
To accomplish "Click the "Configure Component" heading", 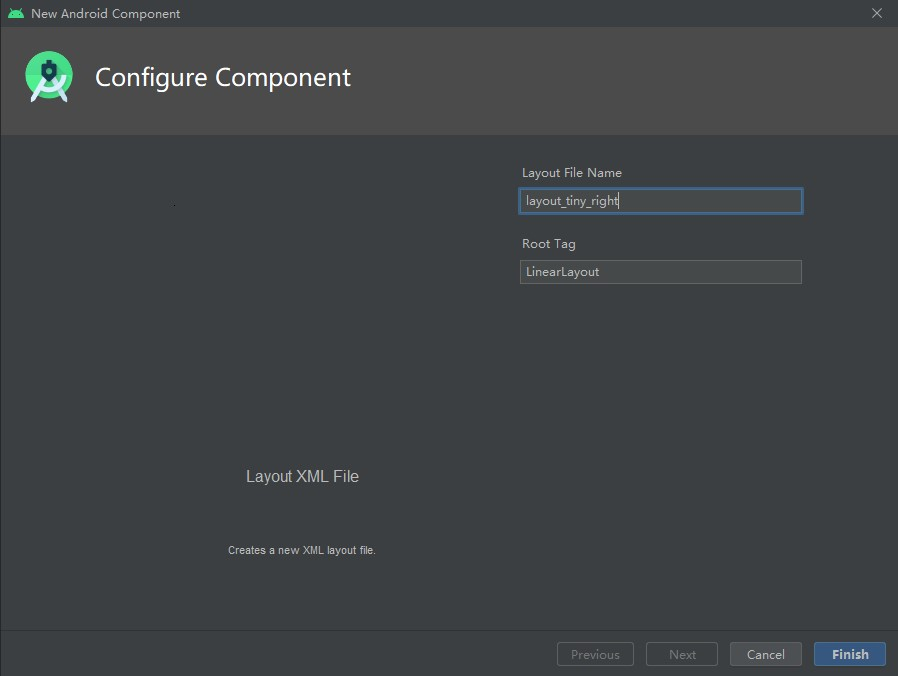I will tap(223, 78).
